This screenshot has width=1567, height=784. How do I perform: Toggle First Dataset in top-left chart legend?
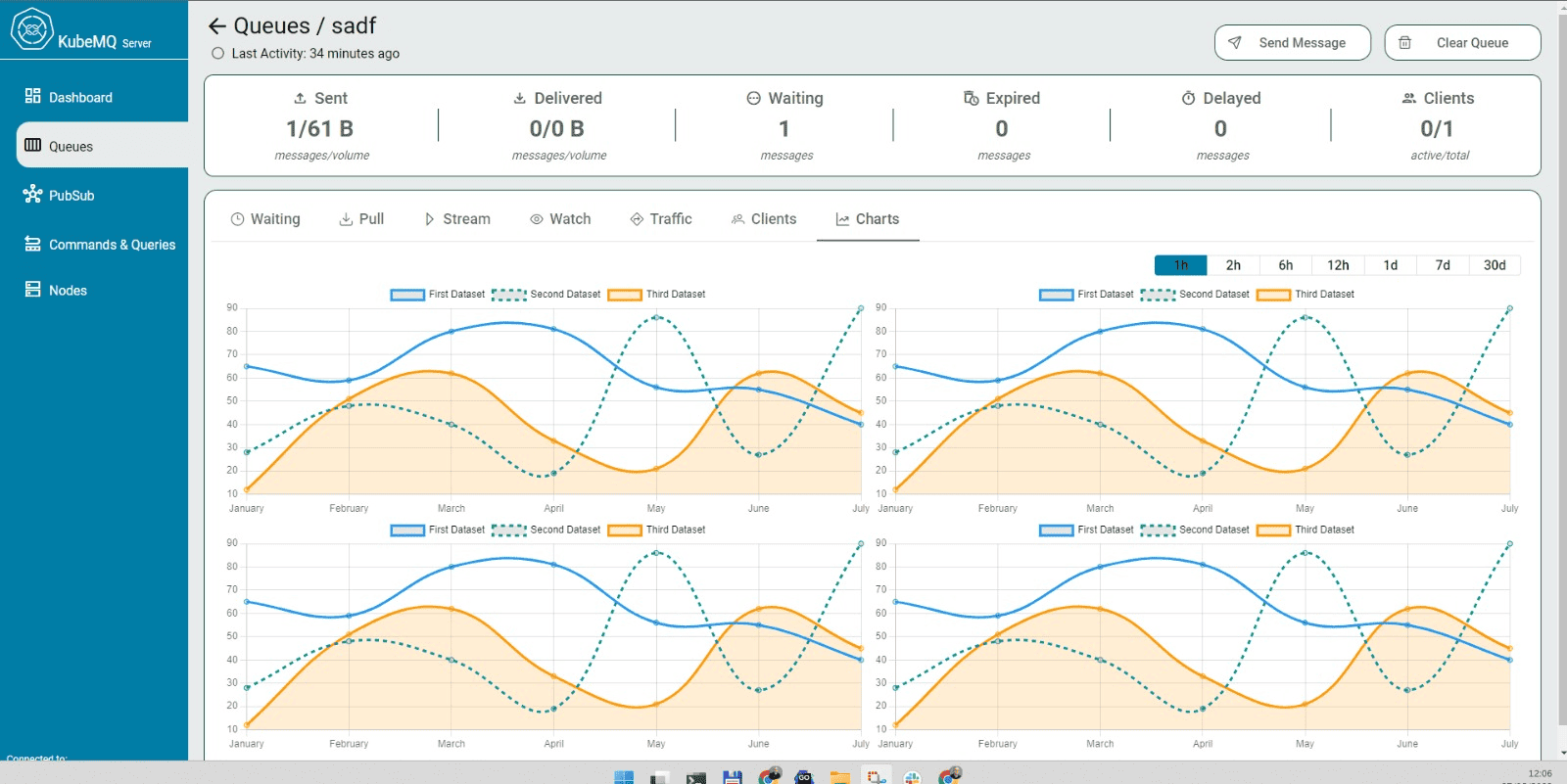tap(438, 295)
